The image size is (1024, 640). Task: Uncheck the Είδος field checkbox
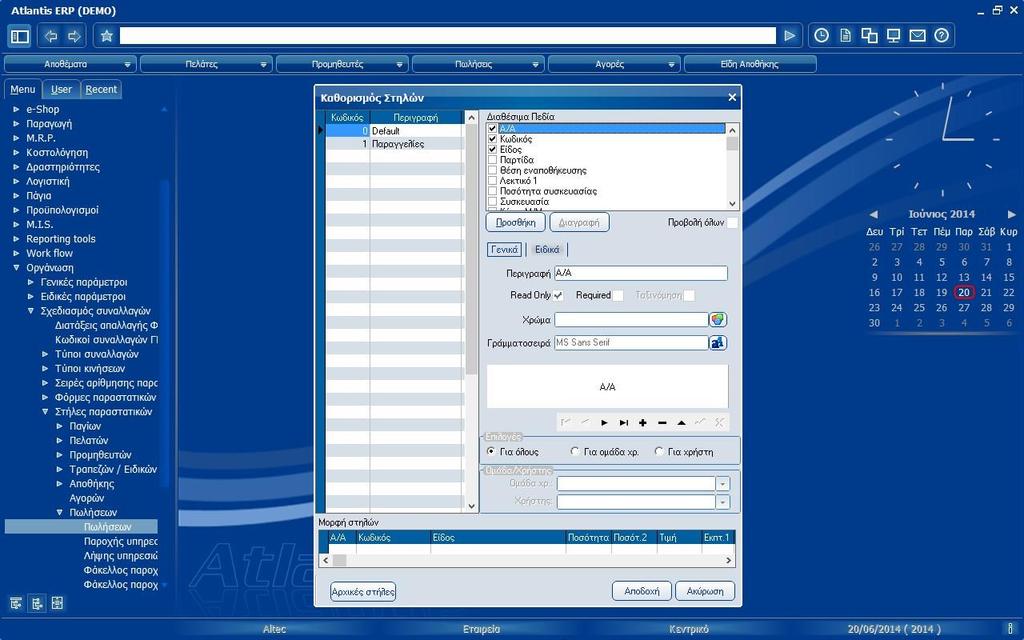click(492, 150)
